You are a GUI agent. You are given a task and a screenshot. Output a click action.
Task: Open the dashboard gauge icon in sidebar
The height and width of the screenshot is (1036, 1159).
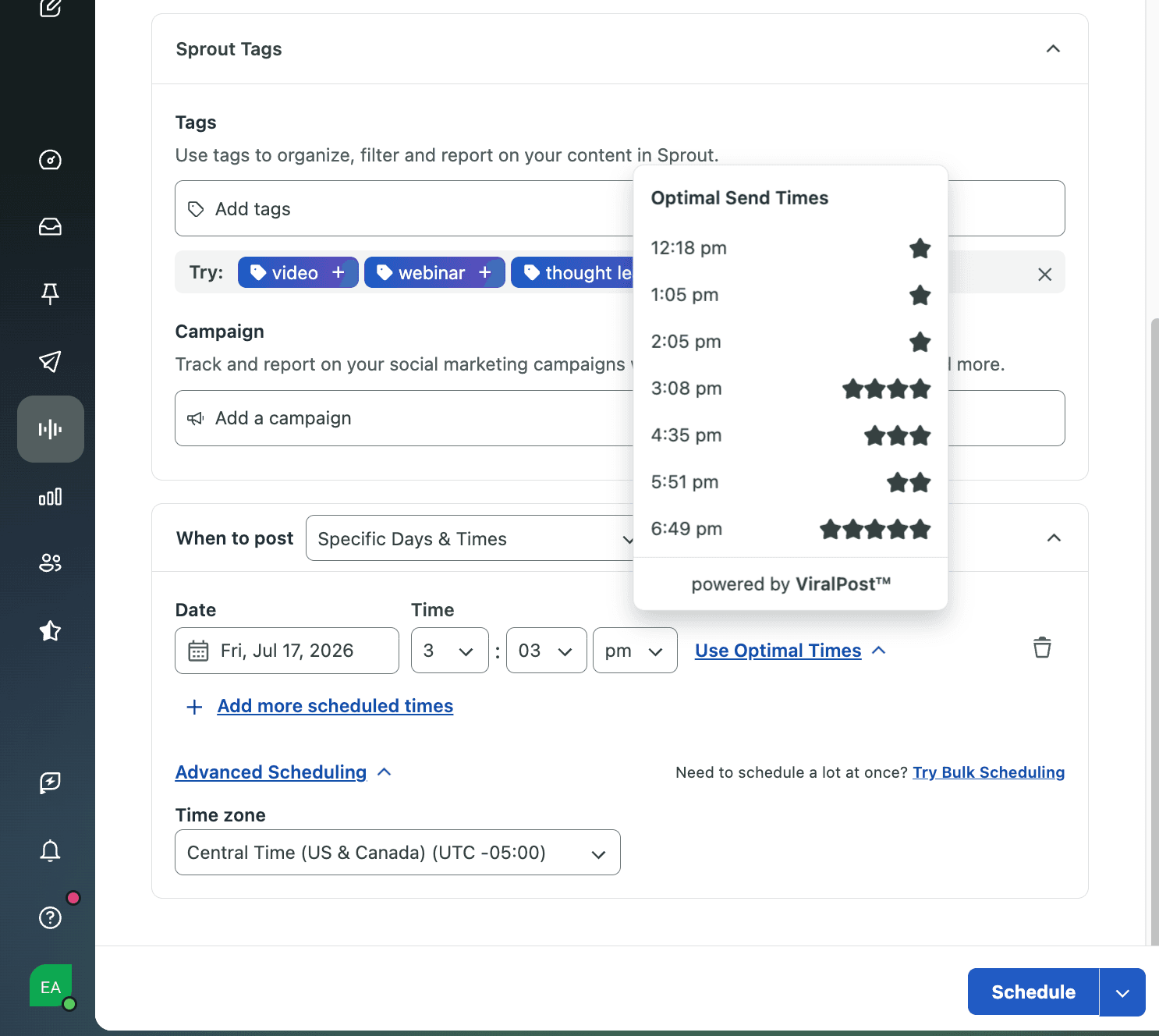(x=50, y=160)
